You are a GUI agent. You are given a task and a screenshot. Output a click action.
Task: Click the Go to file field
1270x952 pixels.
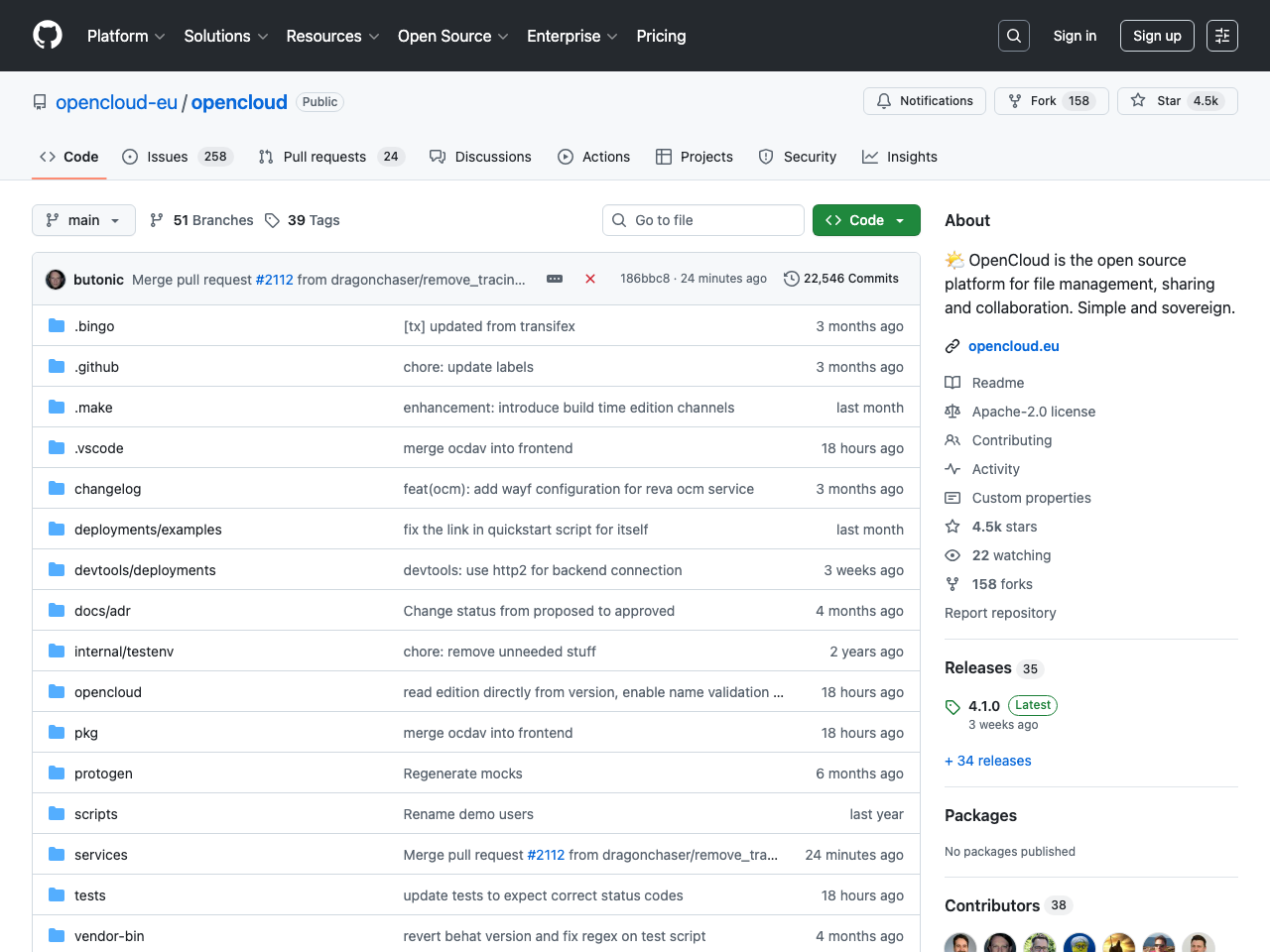point(703,220)
